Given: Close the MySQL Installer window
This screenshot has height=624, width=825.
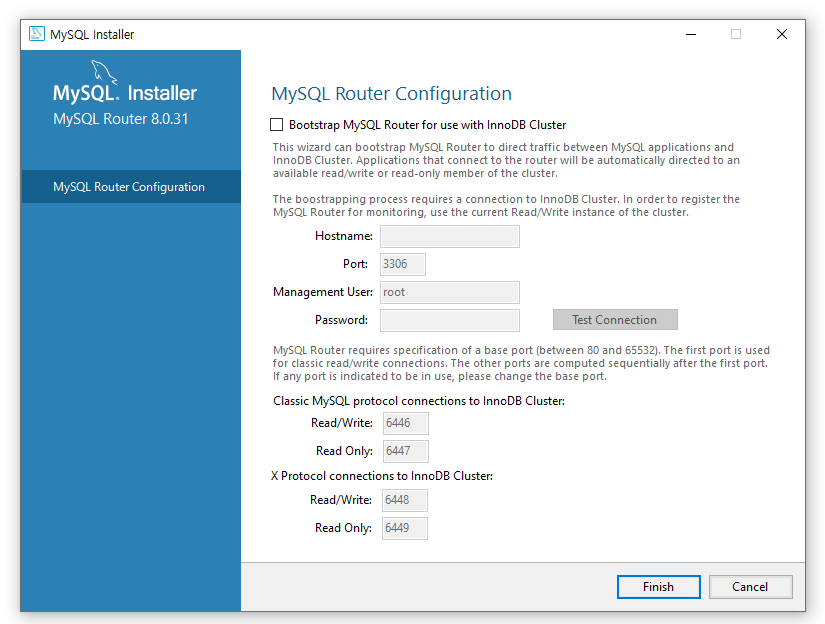Looking at the screenshot, I should point(782,34).
